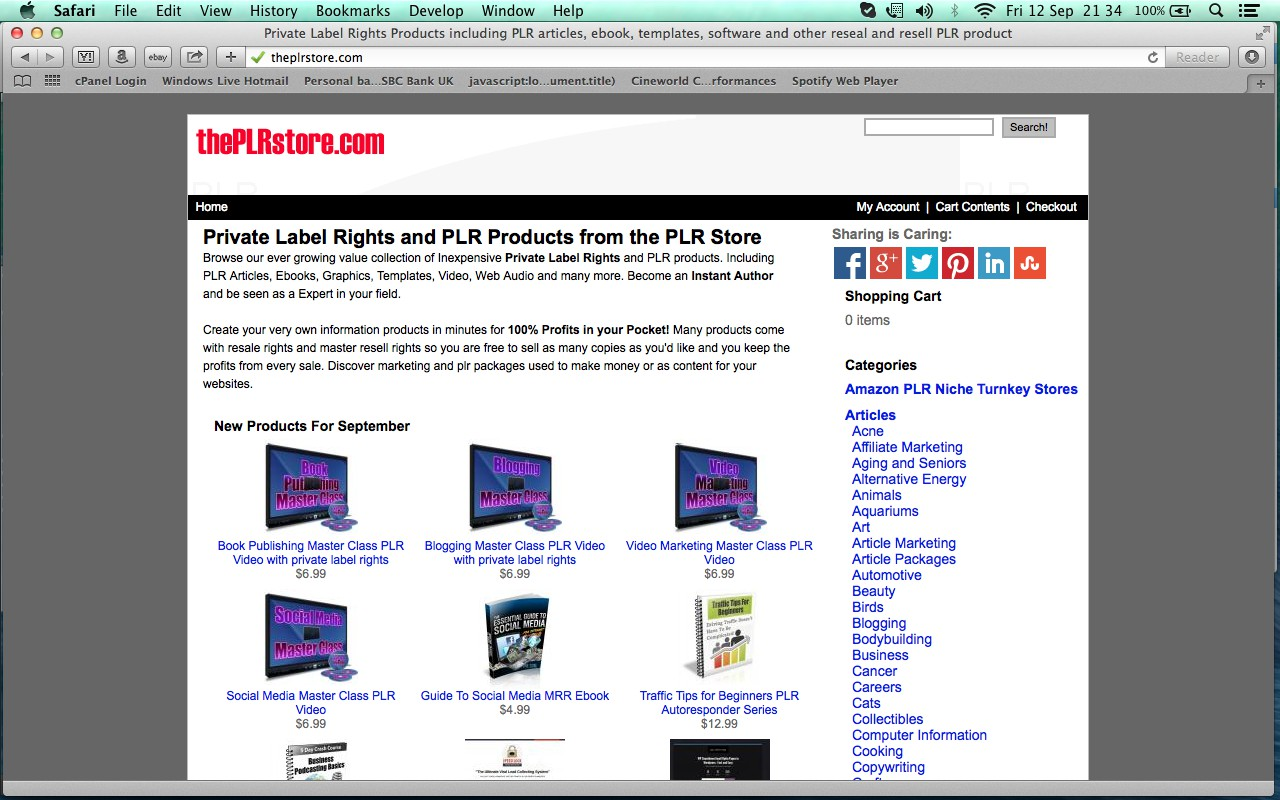This screenshot has width=1280, height=800.
Task: Share page on Facebook icon
Action: 850,263
